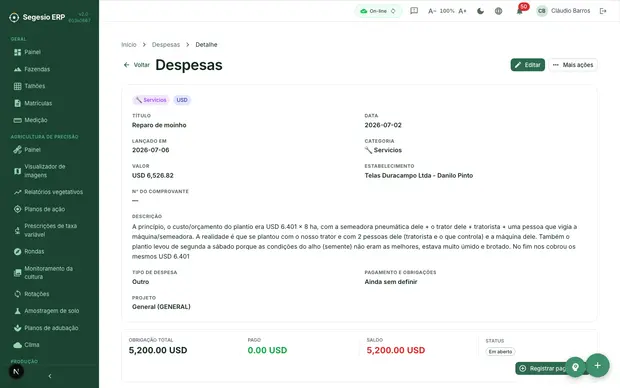620x388 pixels.
Task: Open notifications bell with 50 badge
Action: [x=520, y=10]
